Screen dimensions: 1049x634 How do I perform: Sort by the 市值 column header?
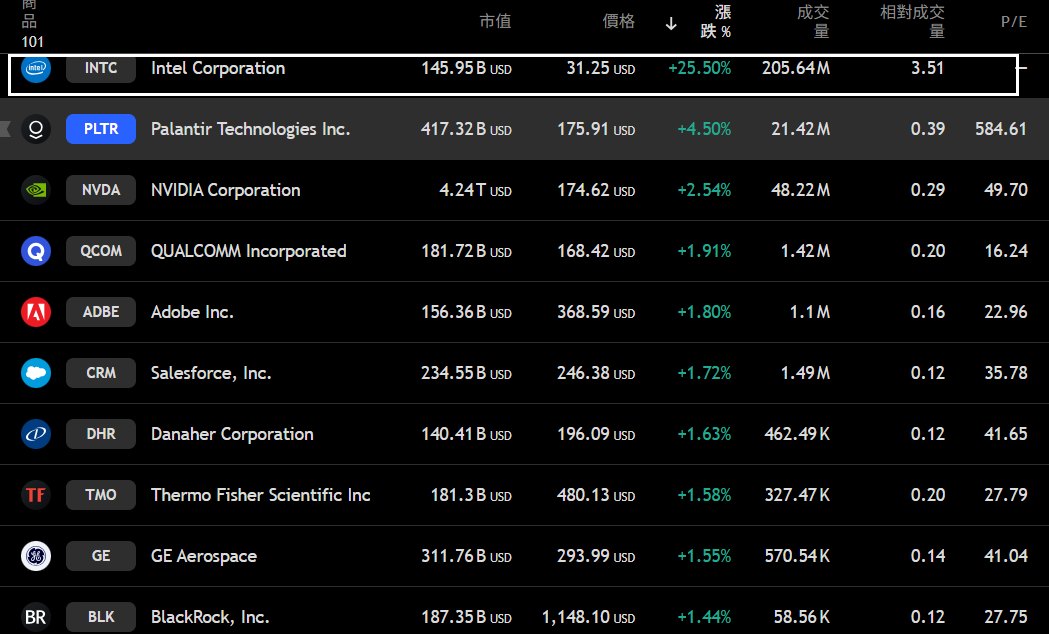(495, 21)
